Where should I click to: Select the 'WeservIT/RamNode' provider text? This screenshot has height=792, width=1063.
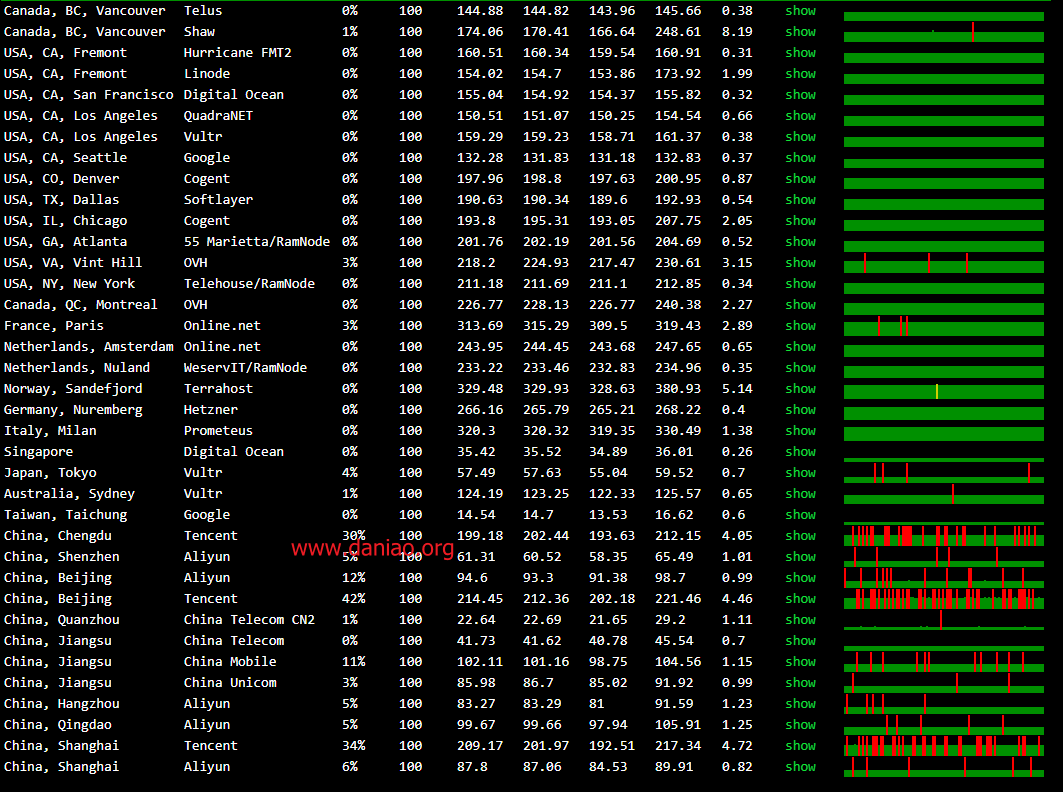[245, 368]
